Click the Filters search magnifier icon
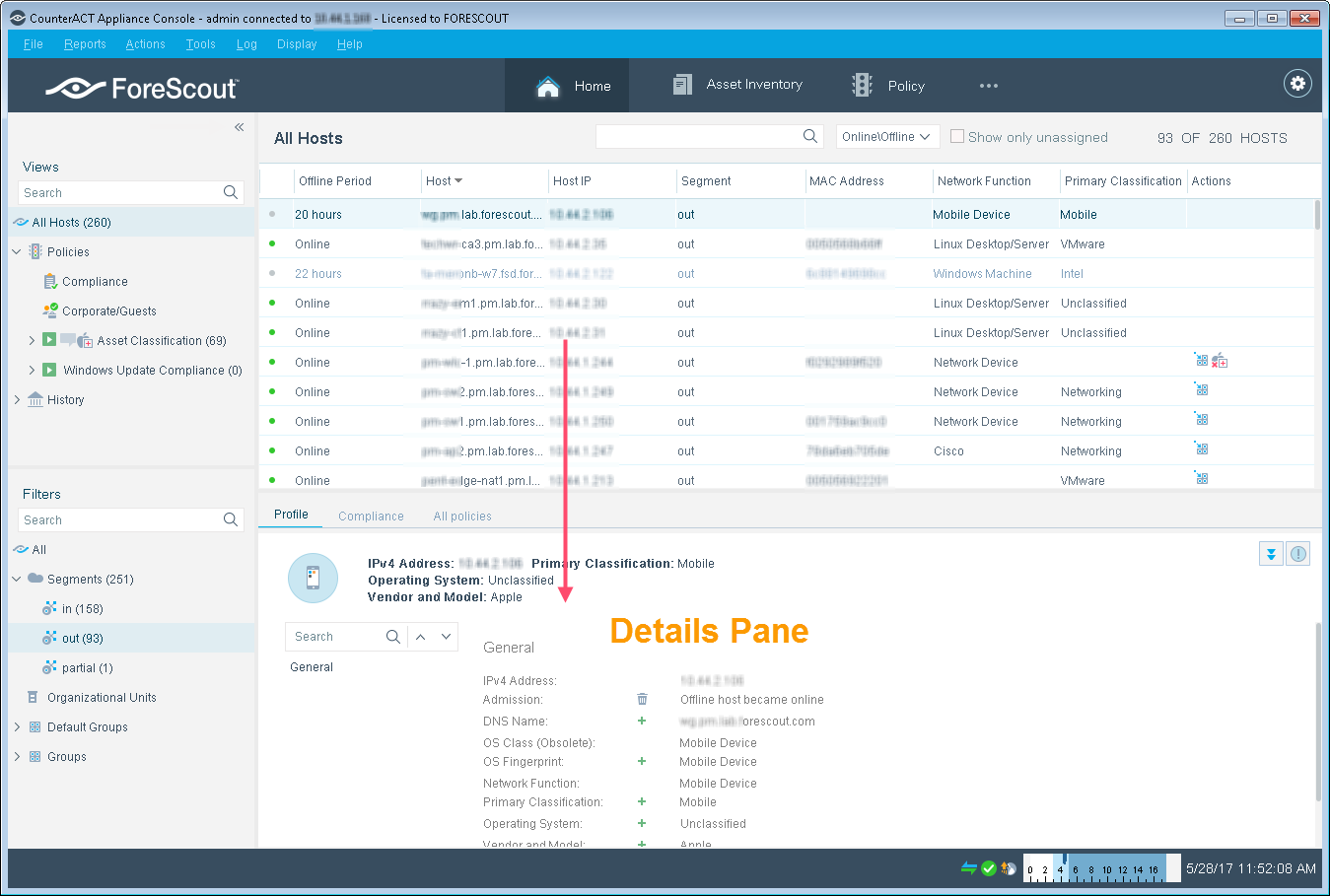1330x896 pixels. (x=231, y=519)
